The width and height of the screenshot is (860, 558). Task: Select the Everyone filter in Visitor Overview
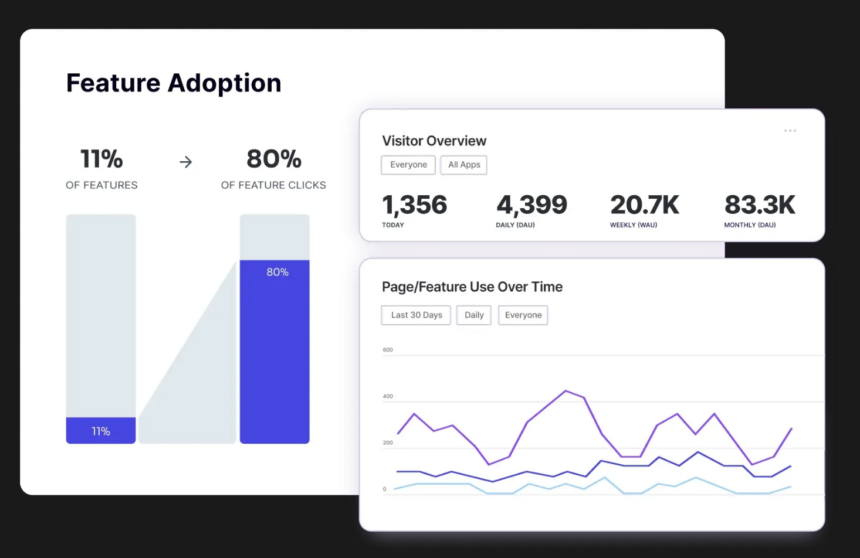click(x=408, y=165)
